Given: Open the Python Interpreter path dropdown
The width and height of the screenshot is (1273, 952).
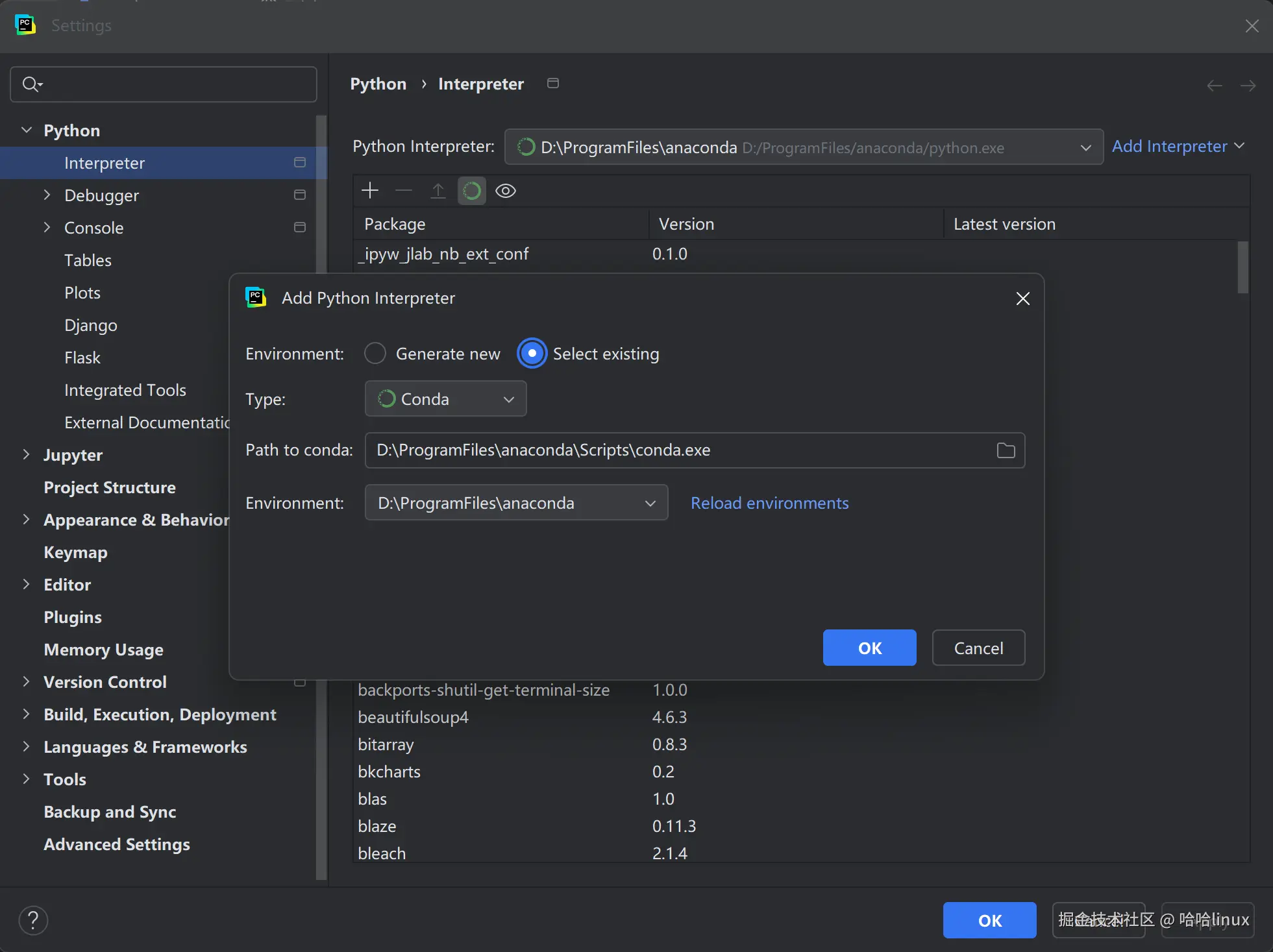Looking at the screenshot, I should pyautogui.click(x=804, y=147).
